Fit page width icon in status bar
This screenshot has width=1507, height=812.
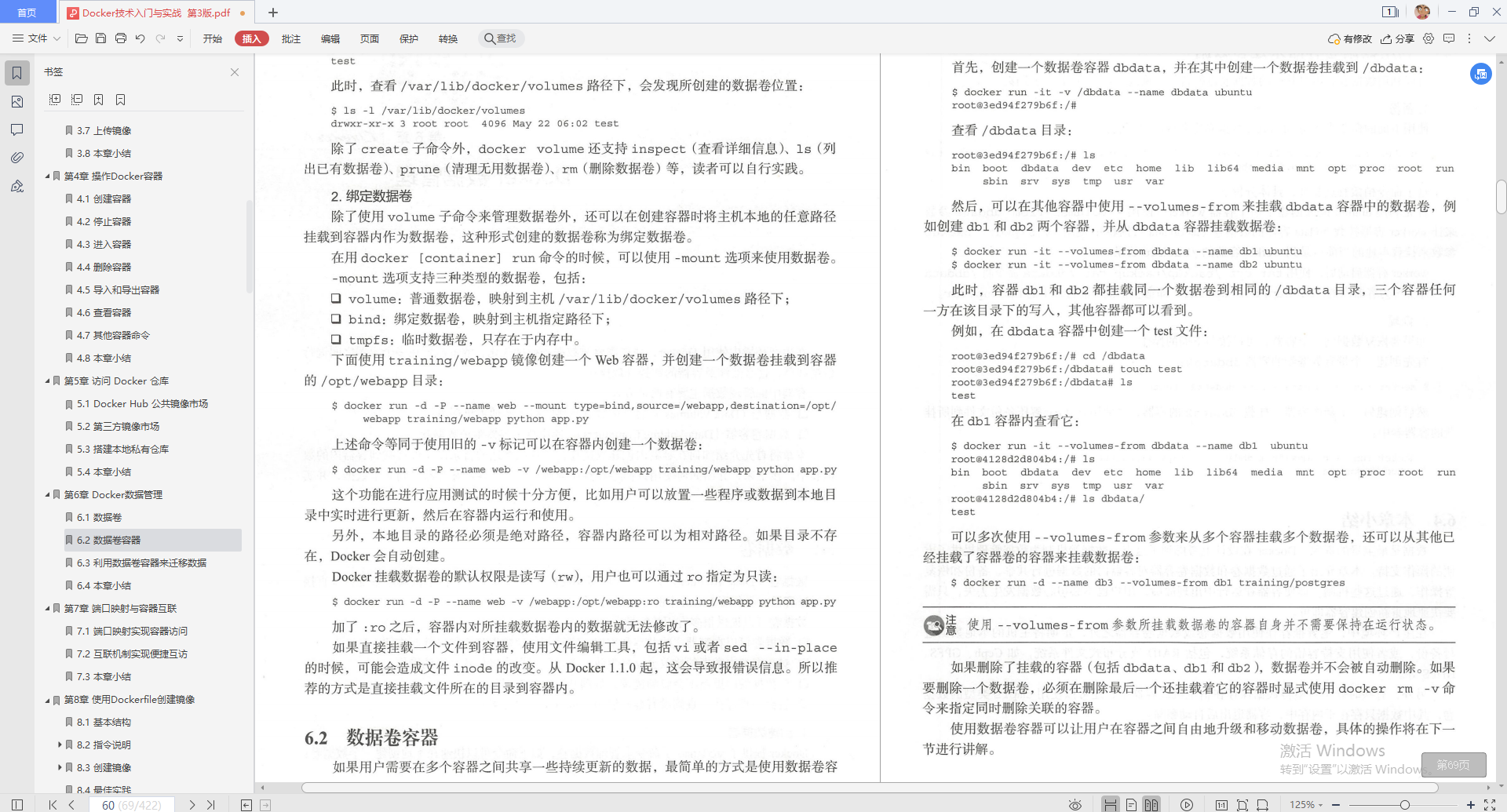point(1262,805)
